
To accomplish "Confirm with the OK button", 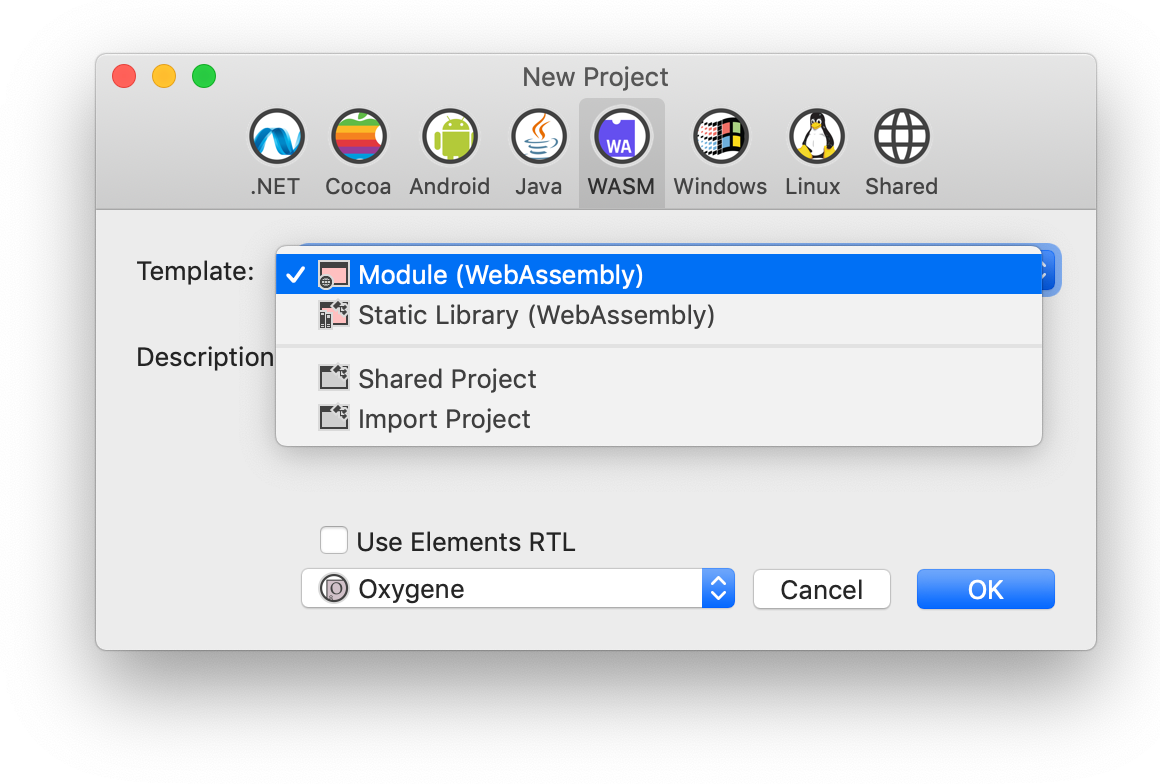I will click(x=985, y=589).
